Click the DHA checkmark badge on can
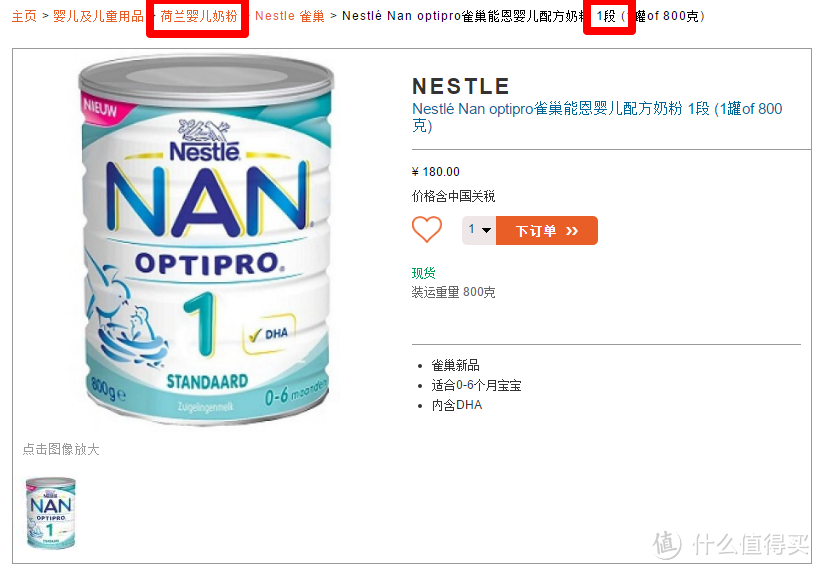 tap(270, 334)
